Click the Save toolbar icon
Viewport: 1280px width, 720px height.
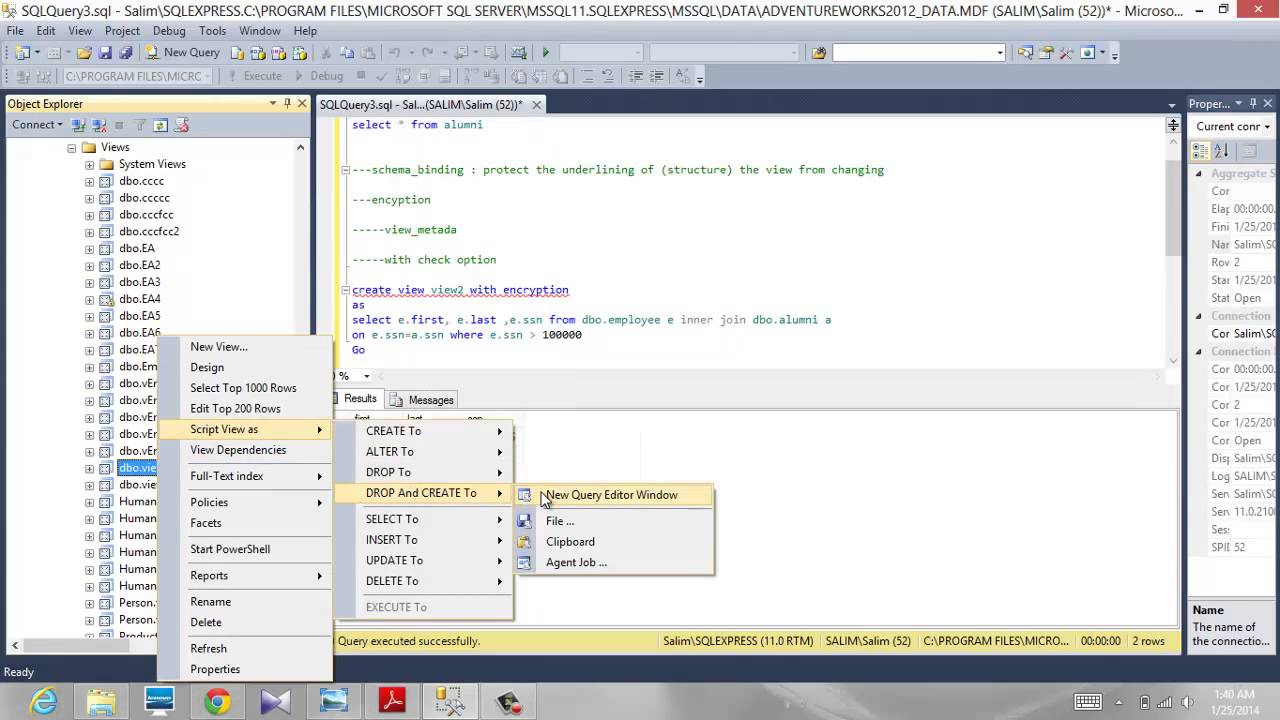point(105,53)
